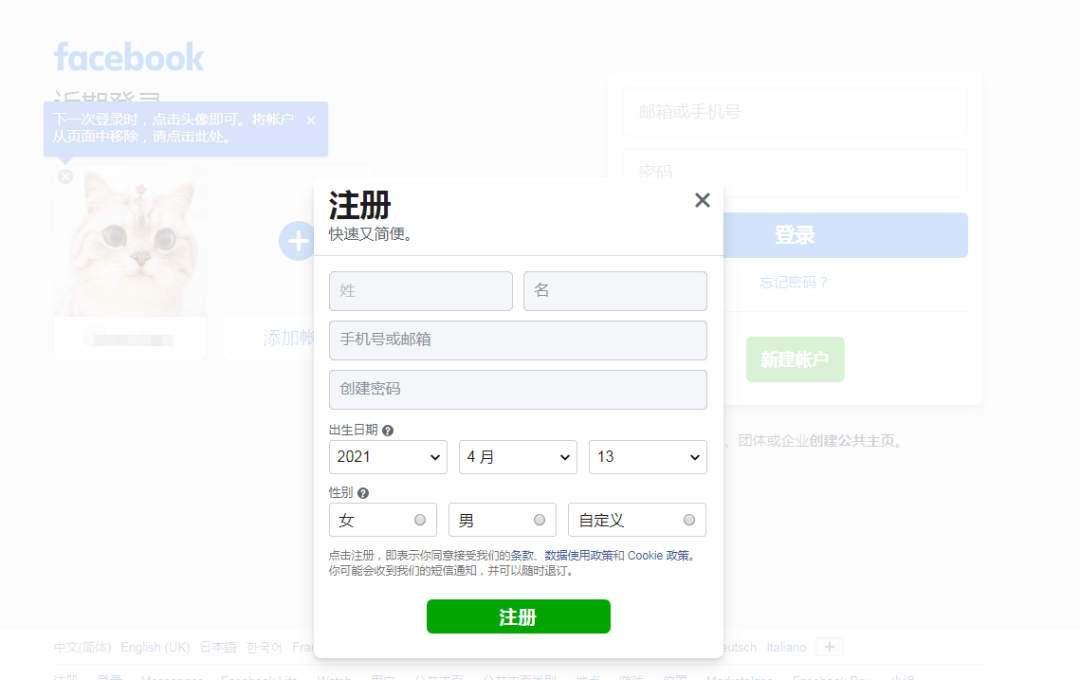Open the day dropdown showing 13

click(647, 457)
